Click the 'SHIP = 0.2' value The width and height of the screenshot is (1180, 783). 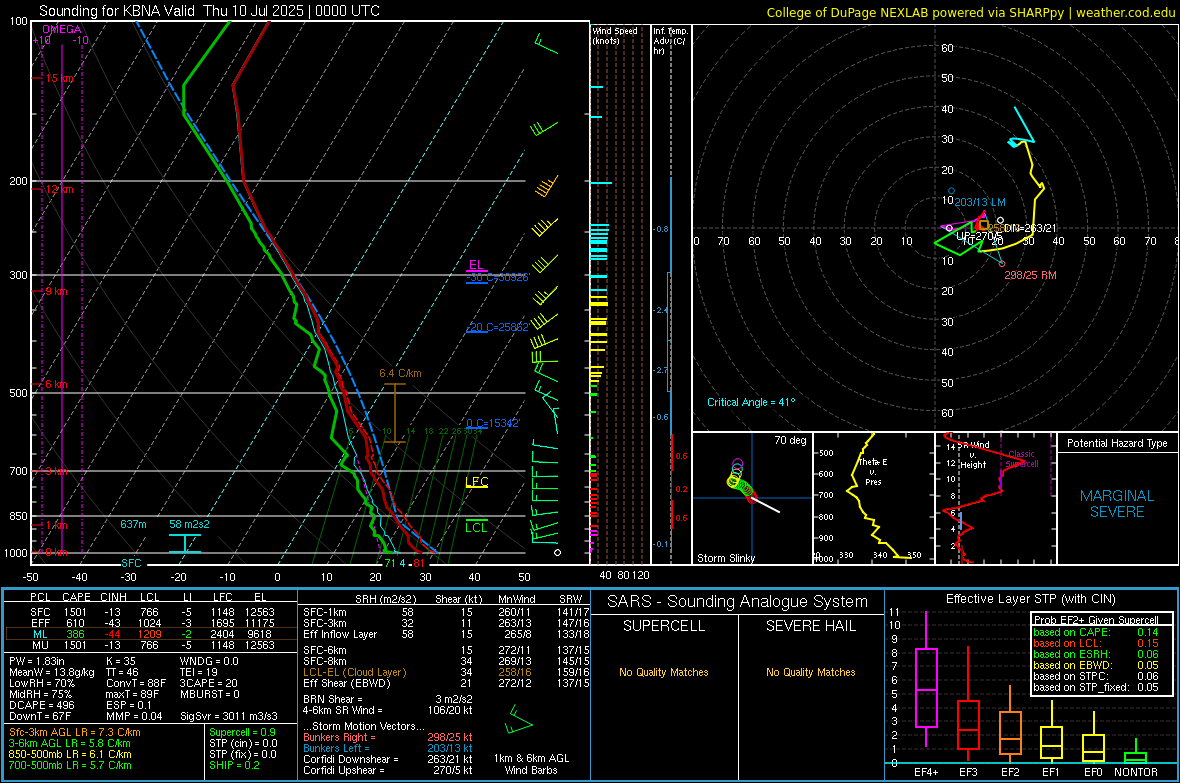click(234, 765)
